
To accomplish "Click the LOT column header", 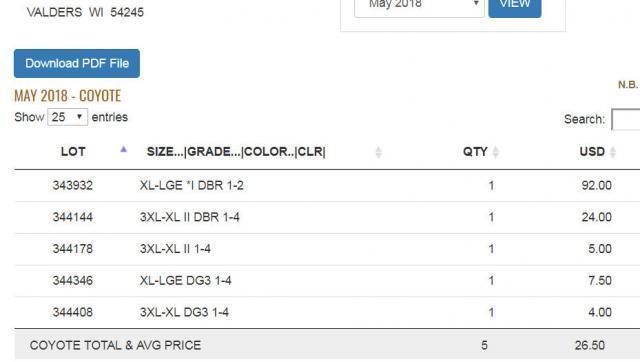I will tap(73, 152).
